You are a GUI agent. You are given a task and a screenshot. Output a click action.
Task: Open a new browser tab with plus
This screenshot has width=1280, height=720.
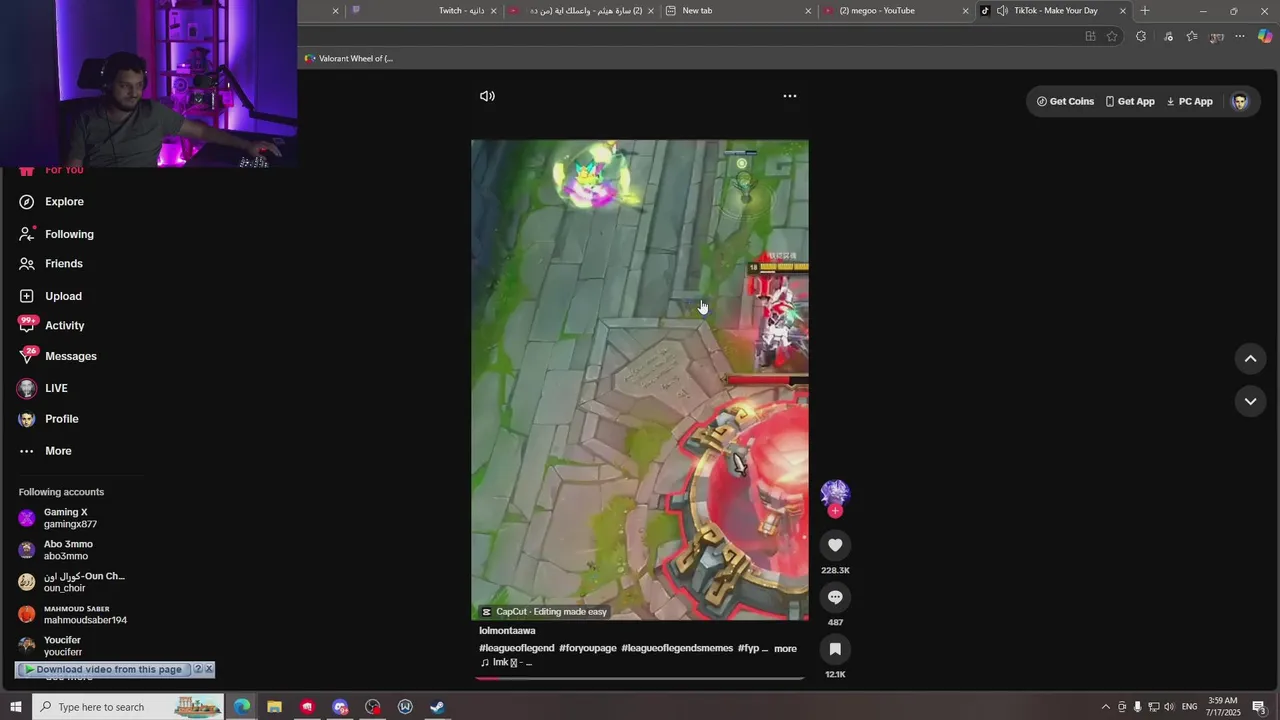[1145, 11]
